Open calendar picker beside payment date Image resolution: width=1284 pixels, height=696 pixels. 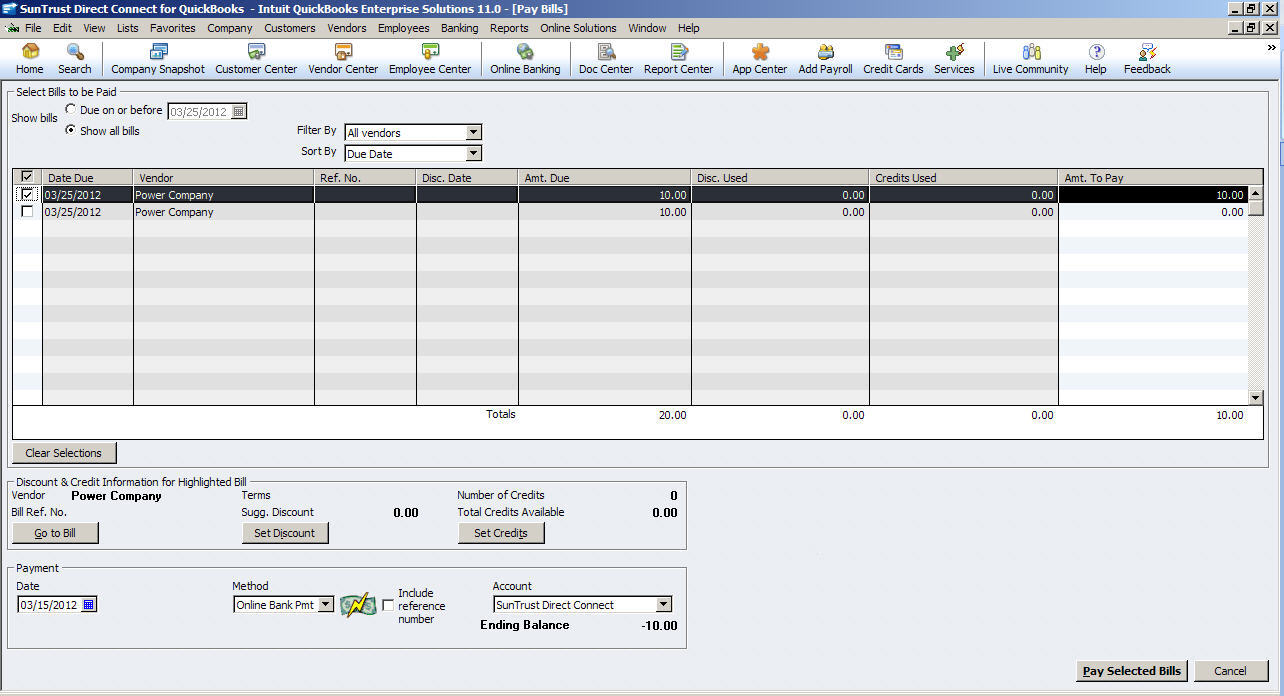[88, 605]
